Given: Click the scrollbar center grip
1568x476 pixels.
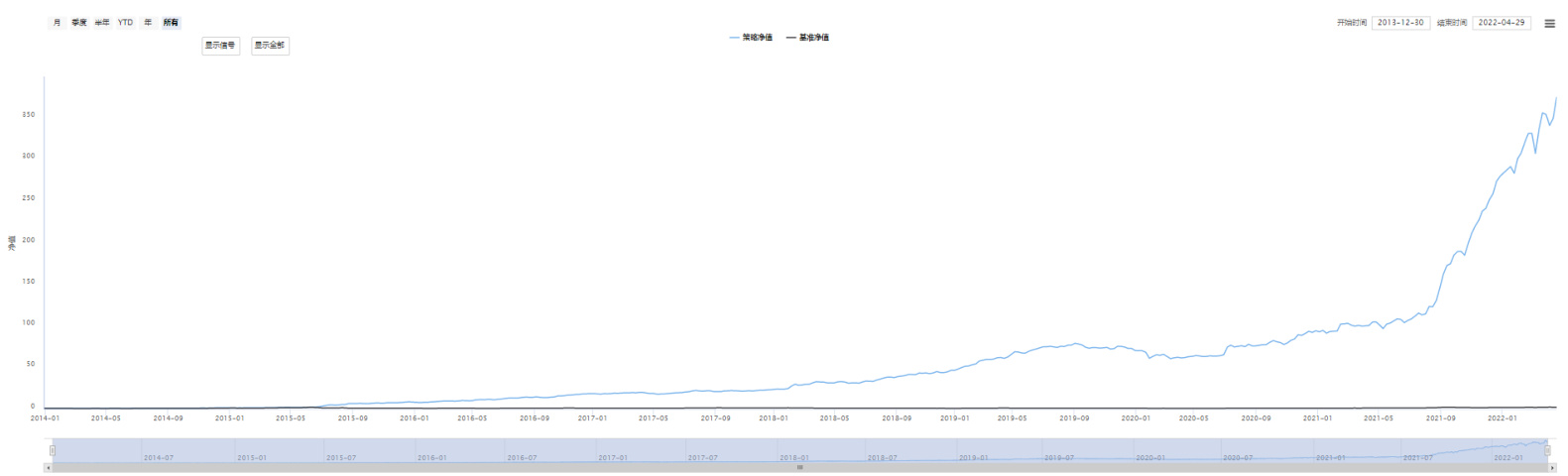Looking at the screenshot, I should 799,468.
